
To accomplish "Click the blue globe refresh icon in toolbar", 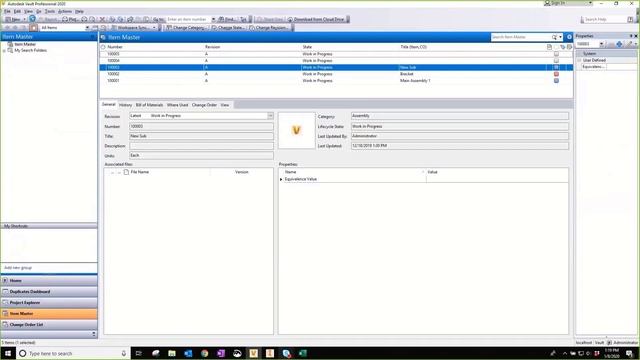I will (x=32, y=19).
